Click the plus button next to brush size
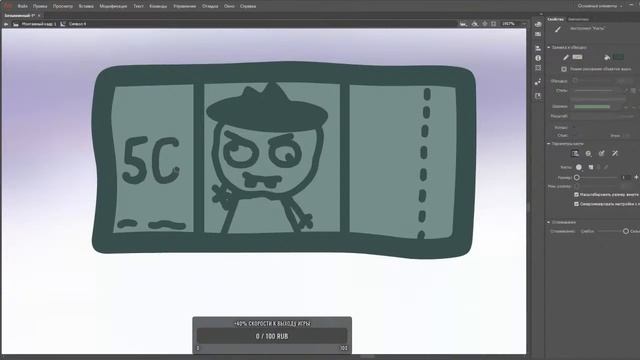 point(636,177)
